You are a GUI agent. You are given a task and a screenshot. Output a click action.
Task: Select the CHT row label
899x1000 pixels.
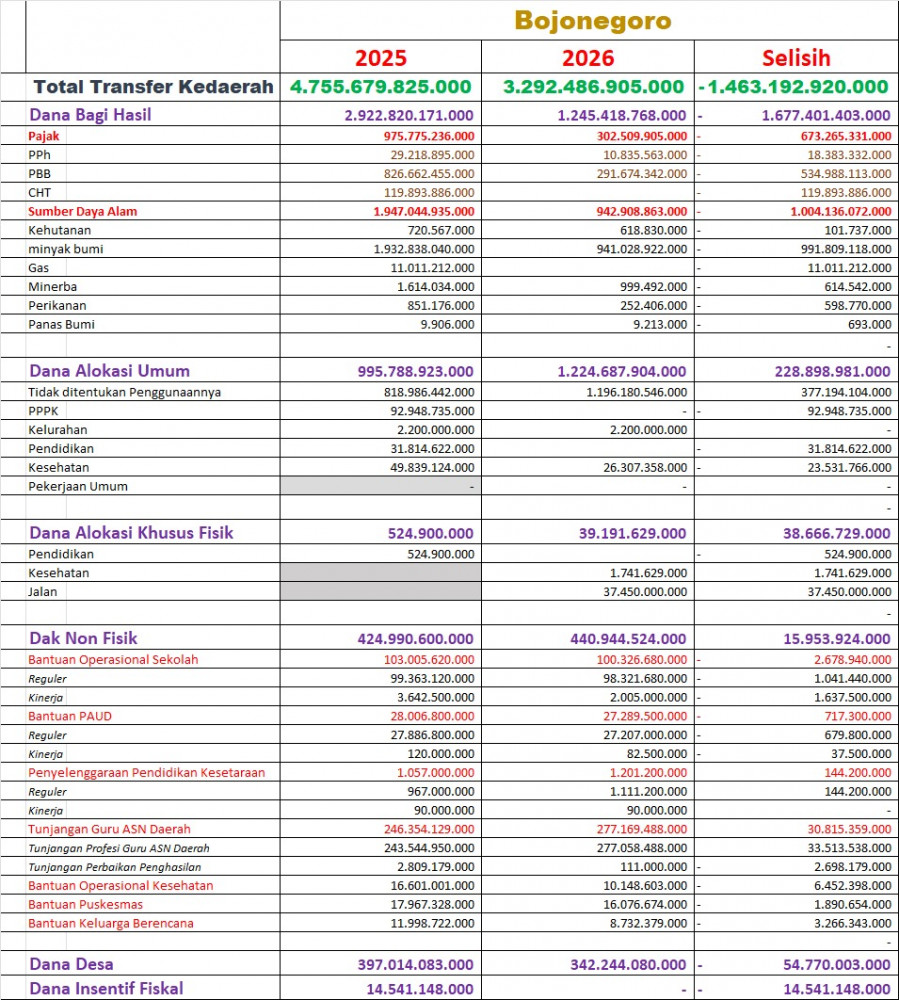pyautogui.click(x=39, y=193)
